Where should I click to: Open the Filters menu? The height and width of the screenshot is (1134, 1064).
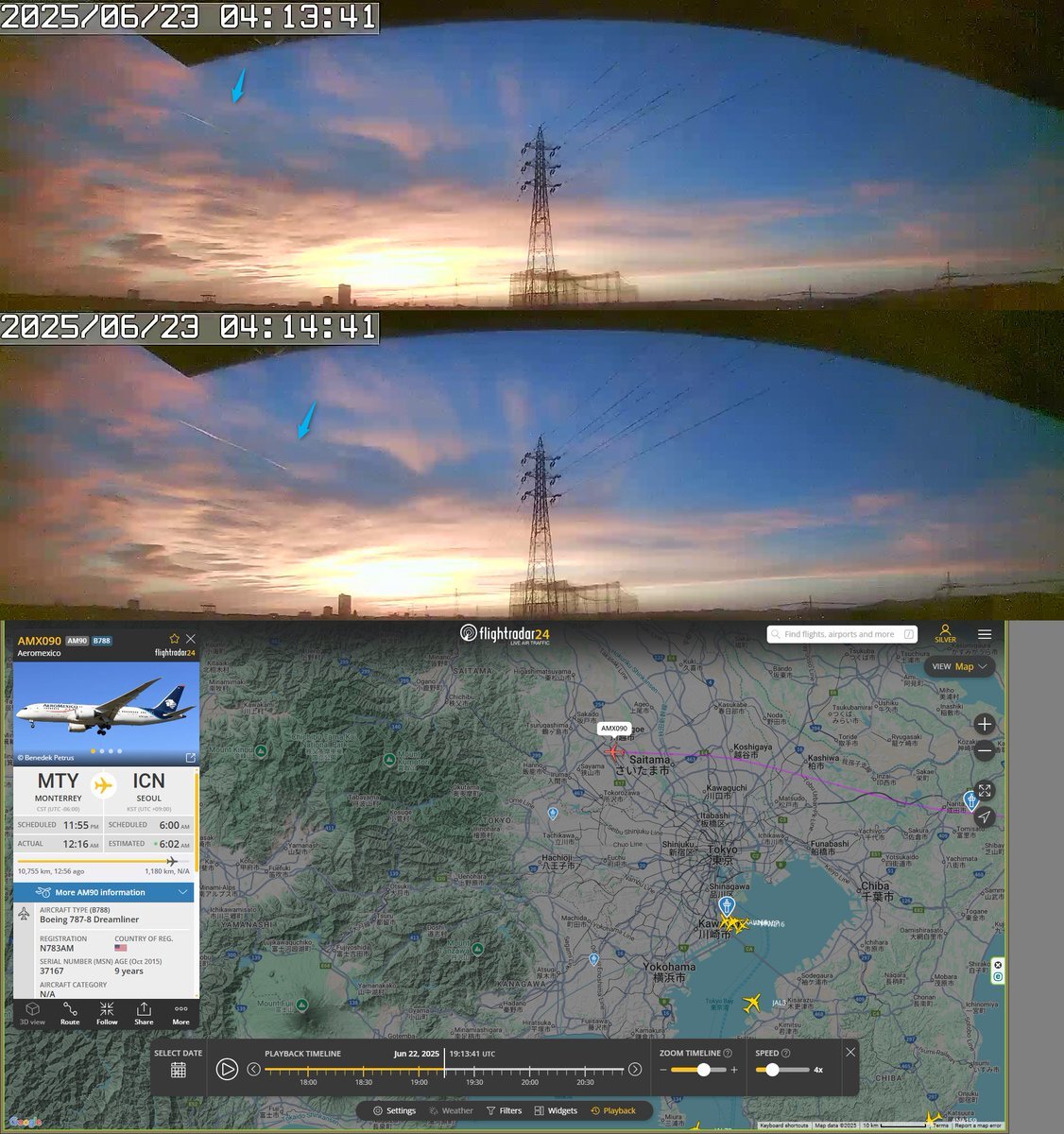(504, 1110)
